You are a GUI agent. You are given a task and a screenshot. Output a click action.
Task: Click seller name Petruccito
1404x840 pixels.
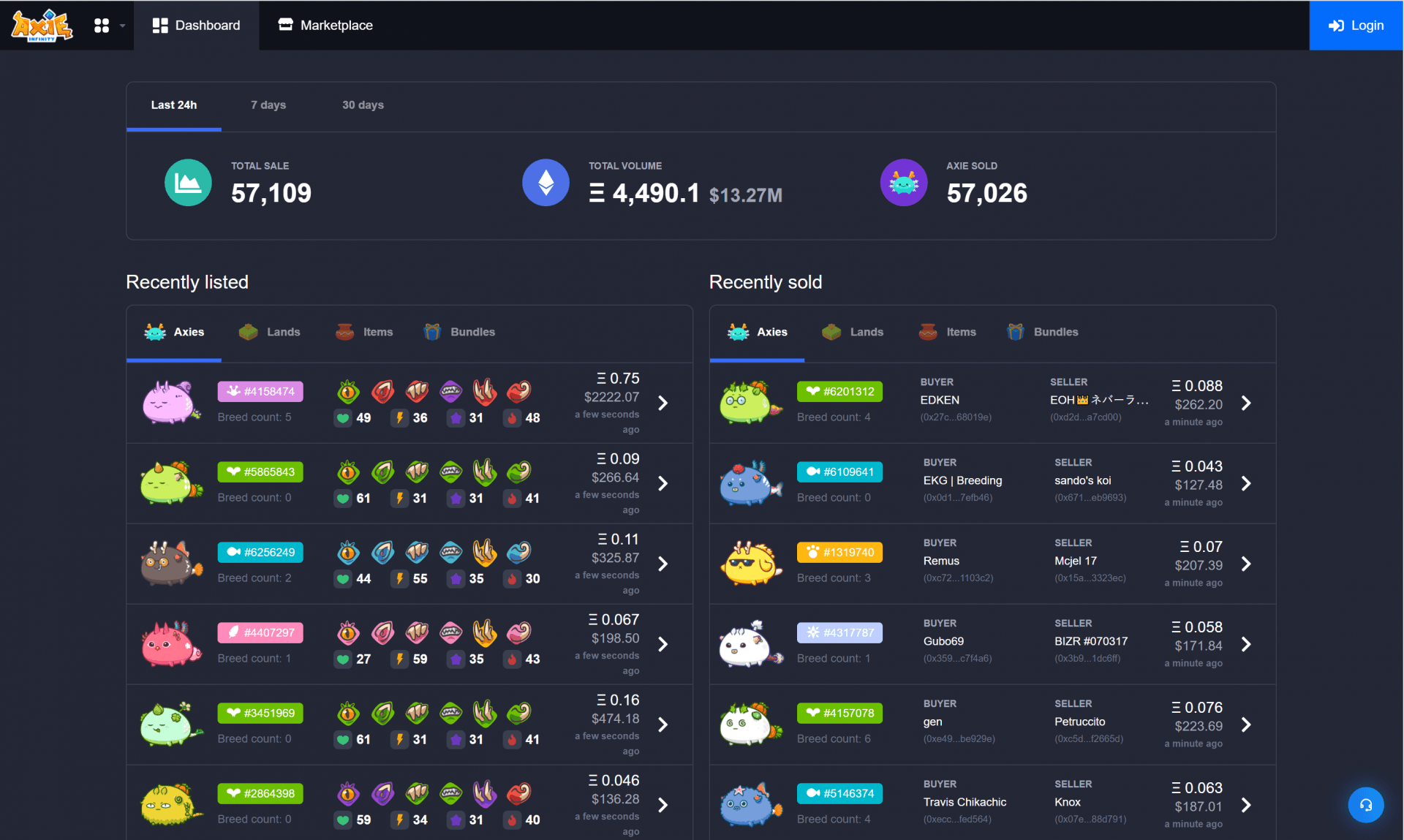pyautogui.click(x=1080, y=722)
